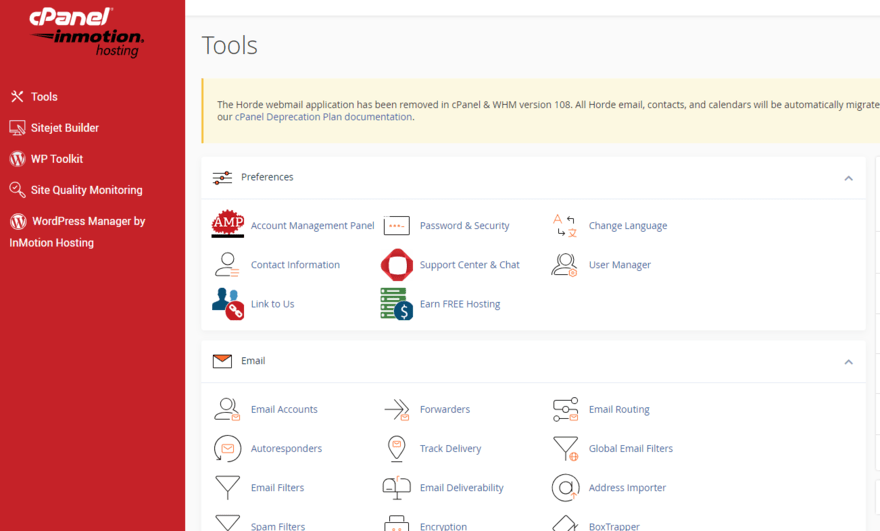
Task: Open Email Routing link
Action: (x=619, y=409)
